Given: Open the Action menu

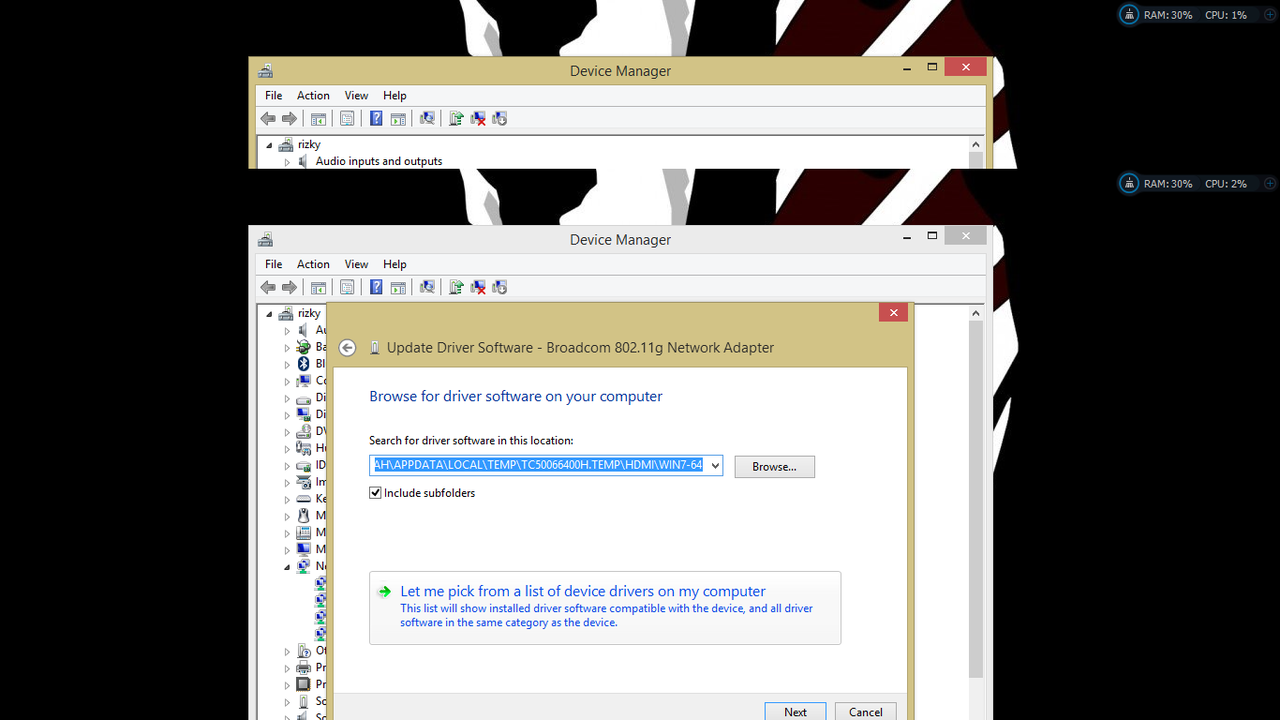Looking at the screenshot, I should 313,264.
